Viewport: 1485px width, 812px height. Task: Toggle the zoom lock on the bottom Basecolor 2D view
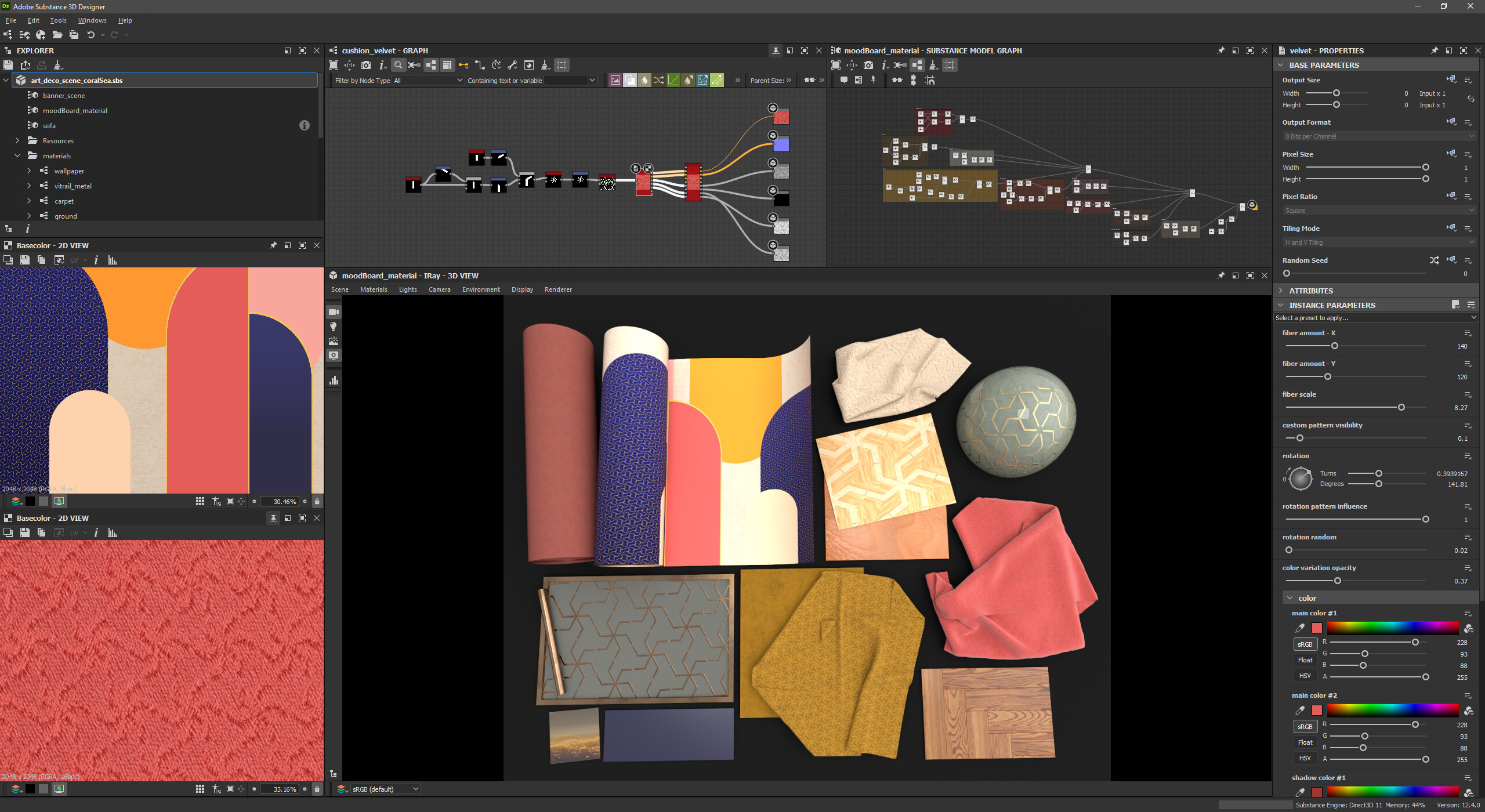[317, 789]
